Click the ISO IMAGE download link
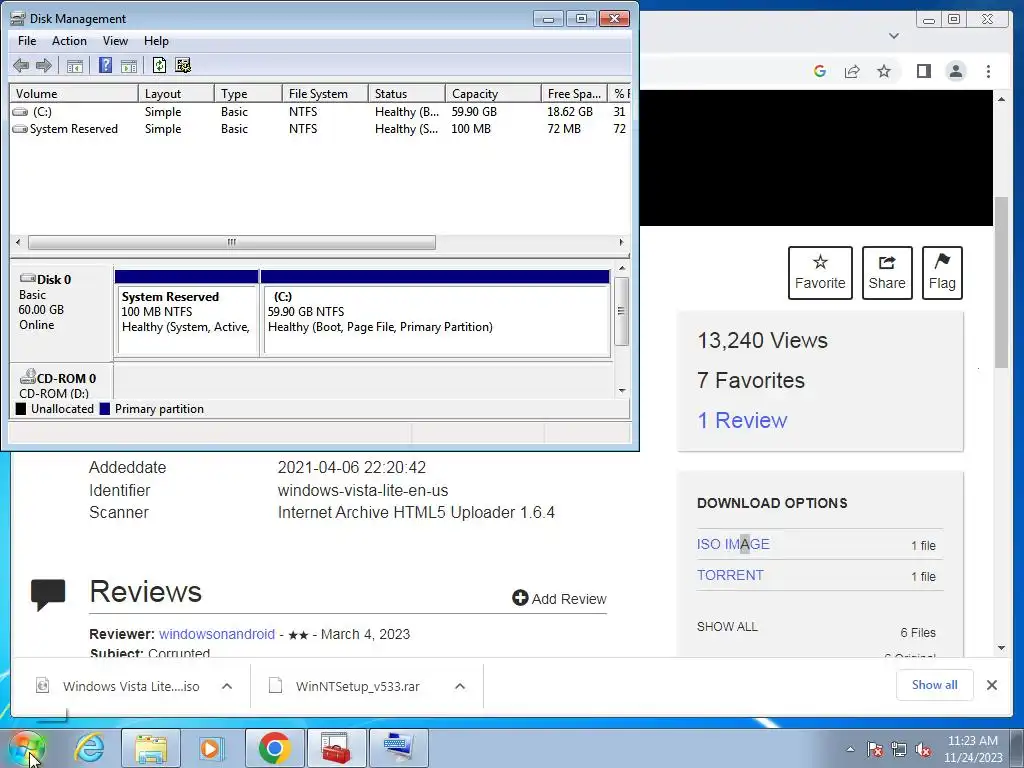This screenshot has width=1024, height=768. [733, 544]
